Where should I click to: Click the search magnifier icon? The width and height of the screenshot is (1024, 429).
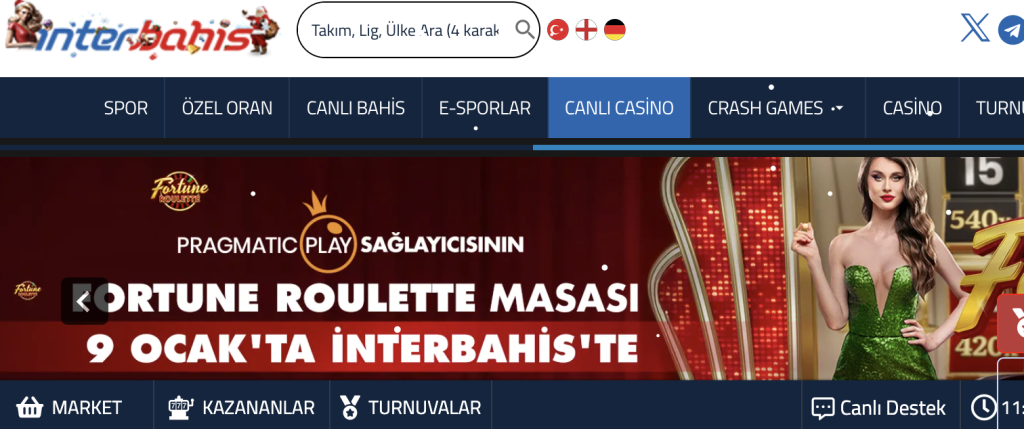(x=525, y=30)
